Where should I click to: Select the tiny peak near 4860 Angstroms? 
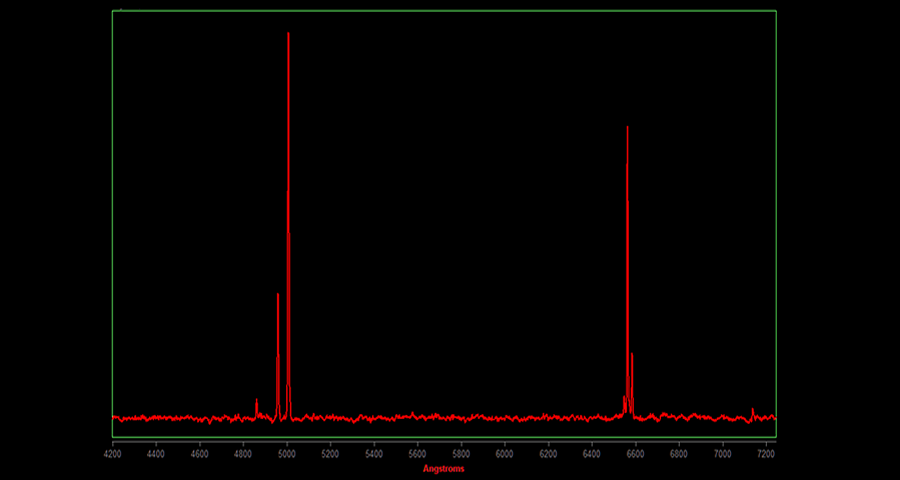click(x=257, y=400)
